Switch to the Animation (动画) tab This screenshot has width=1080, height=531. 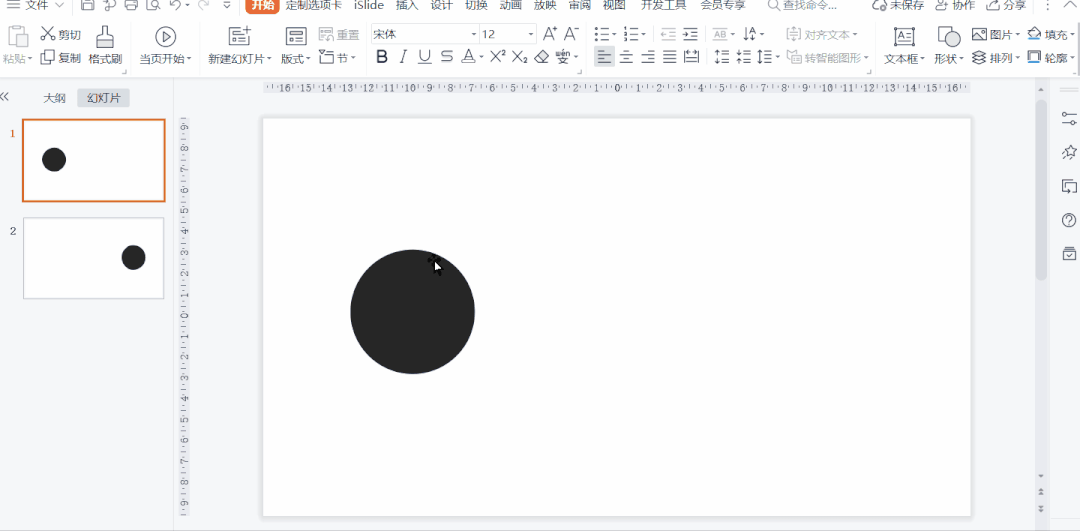tap(510, 5)
